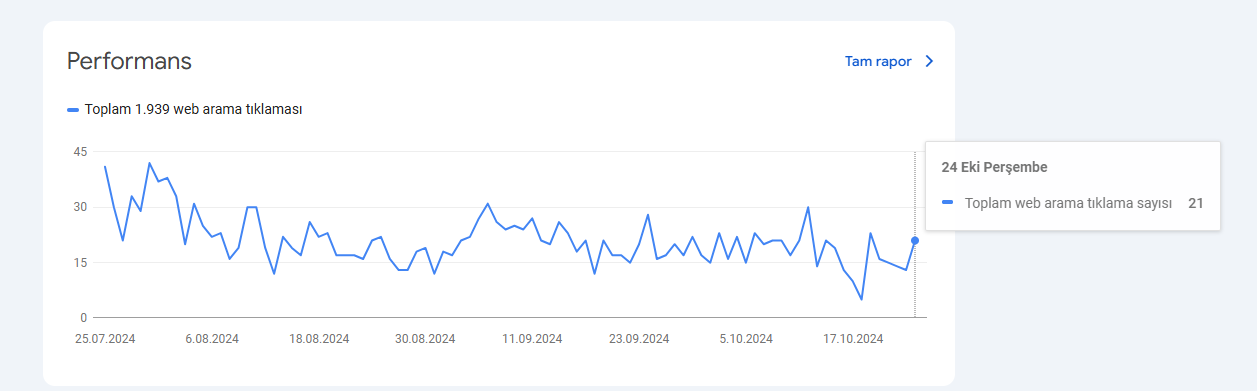Click the 5.10.2024 axis date label

[746, 338]
